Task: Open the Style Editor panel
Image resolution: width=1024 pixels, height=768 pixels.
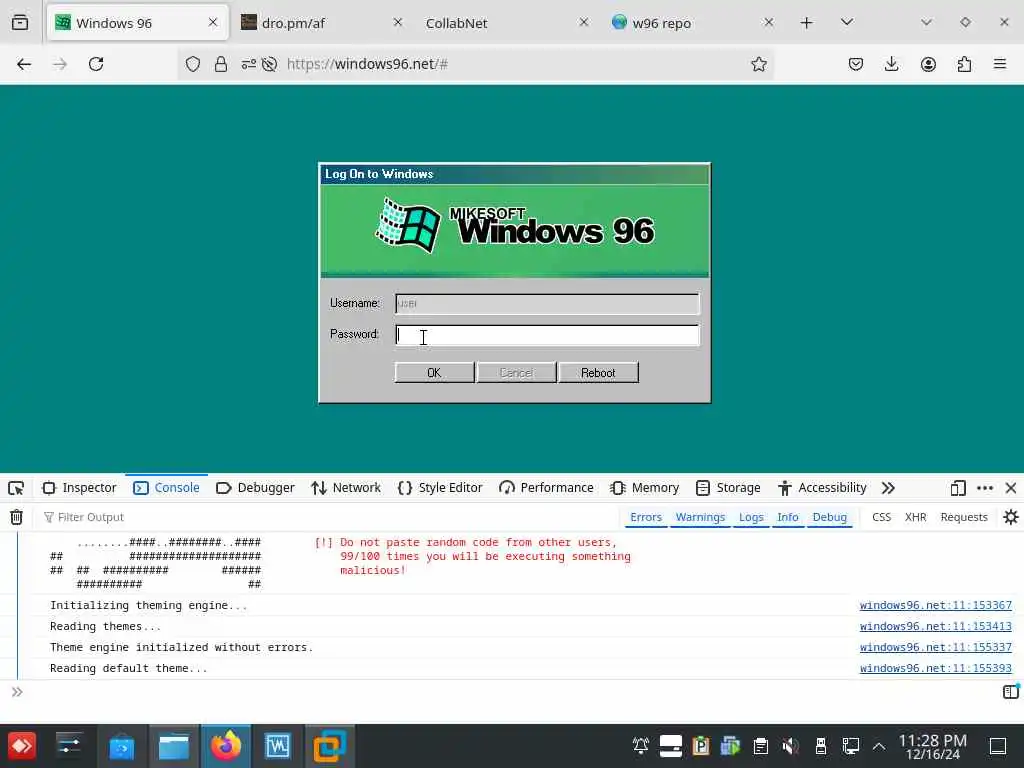Action: [440, 488]
